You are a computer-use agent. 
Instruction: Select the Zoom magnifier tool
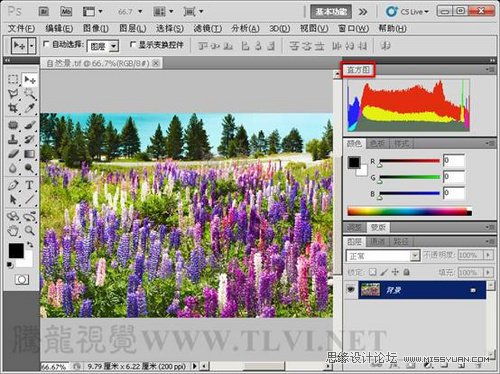coord(30,230)
